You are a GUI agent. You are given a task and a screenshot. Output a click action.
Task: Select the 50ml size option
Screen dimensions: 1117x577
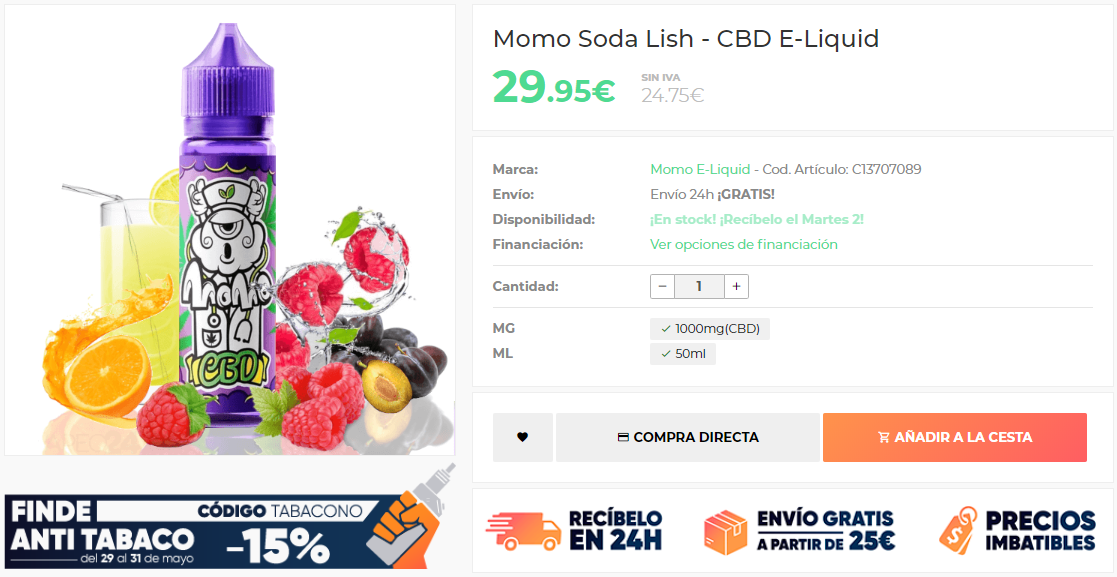683,354
